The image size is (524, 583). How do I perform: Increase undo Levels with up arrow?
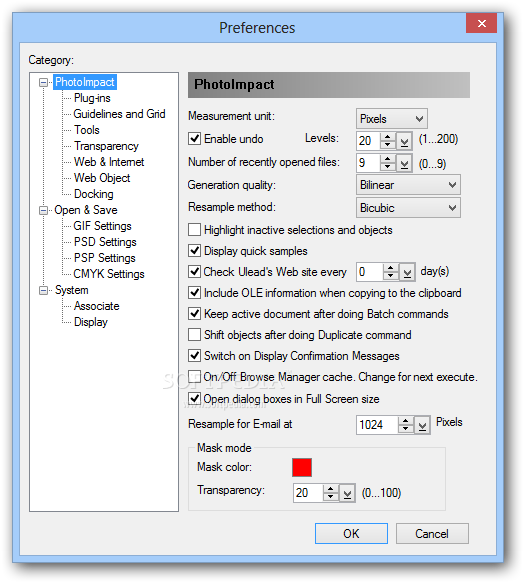tap(388, 136)
